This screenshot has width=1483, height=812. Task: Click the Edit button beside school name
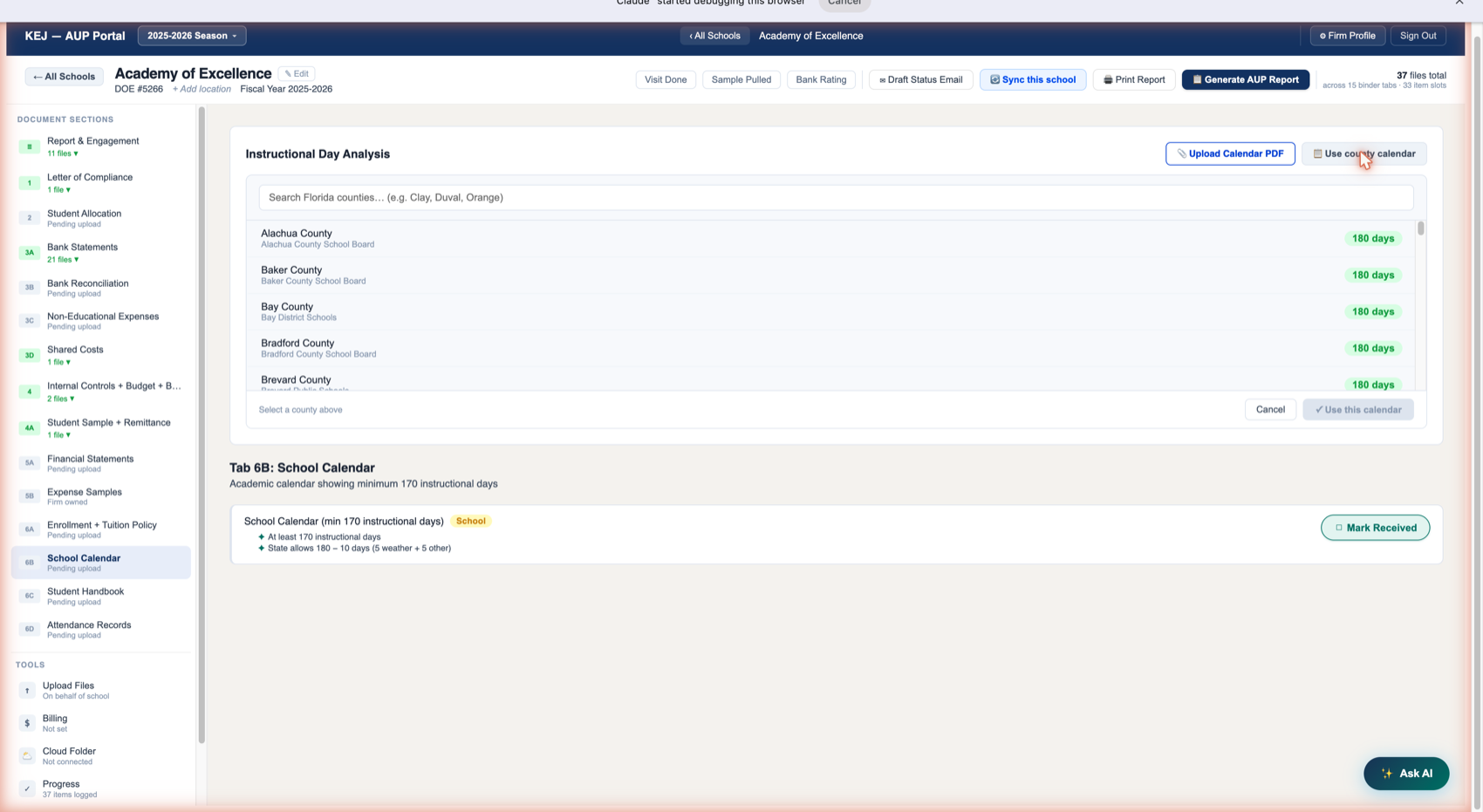click(297, 73)
